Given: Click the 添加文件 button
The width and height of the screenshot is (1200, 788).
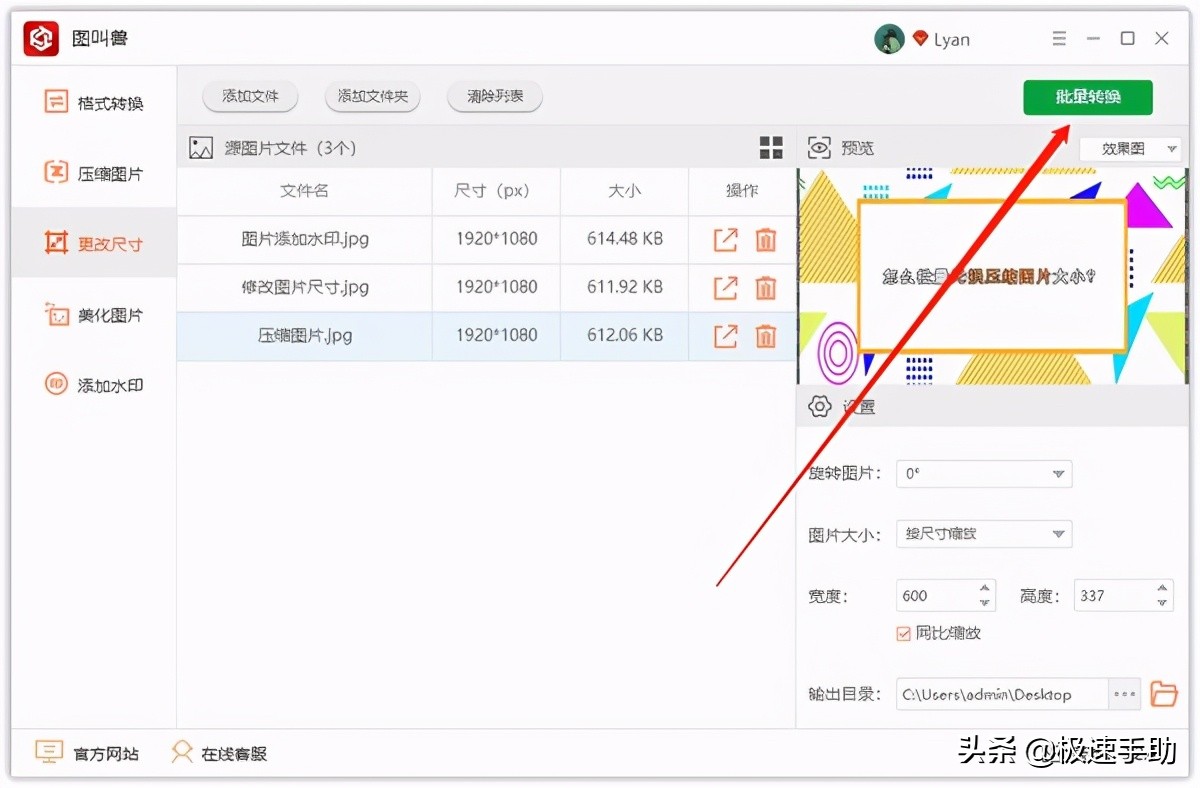Looking at the screenshot, I should (x=250, y=97).
